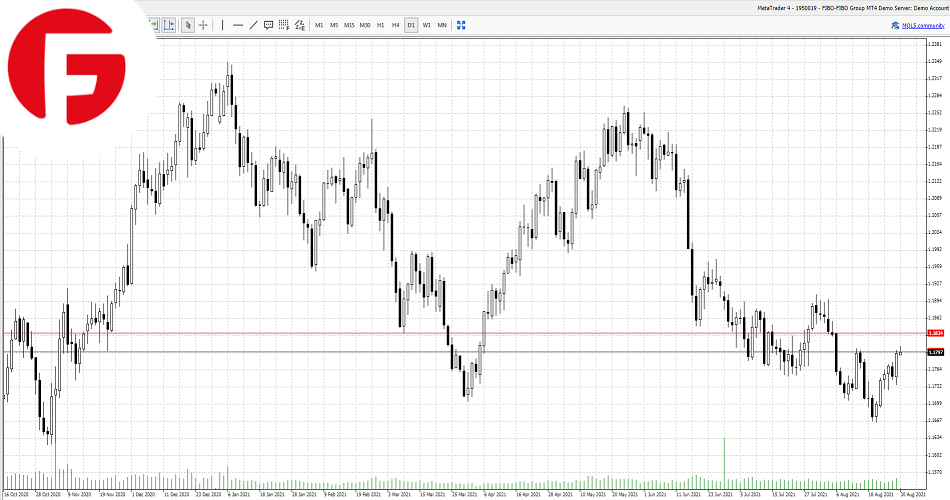Click the icon left of M1
This screenshot has width=950, height=500.
pyautogui.click(x=299, y=25)
